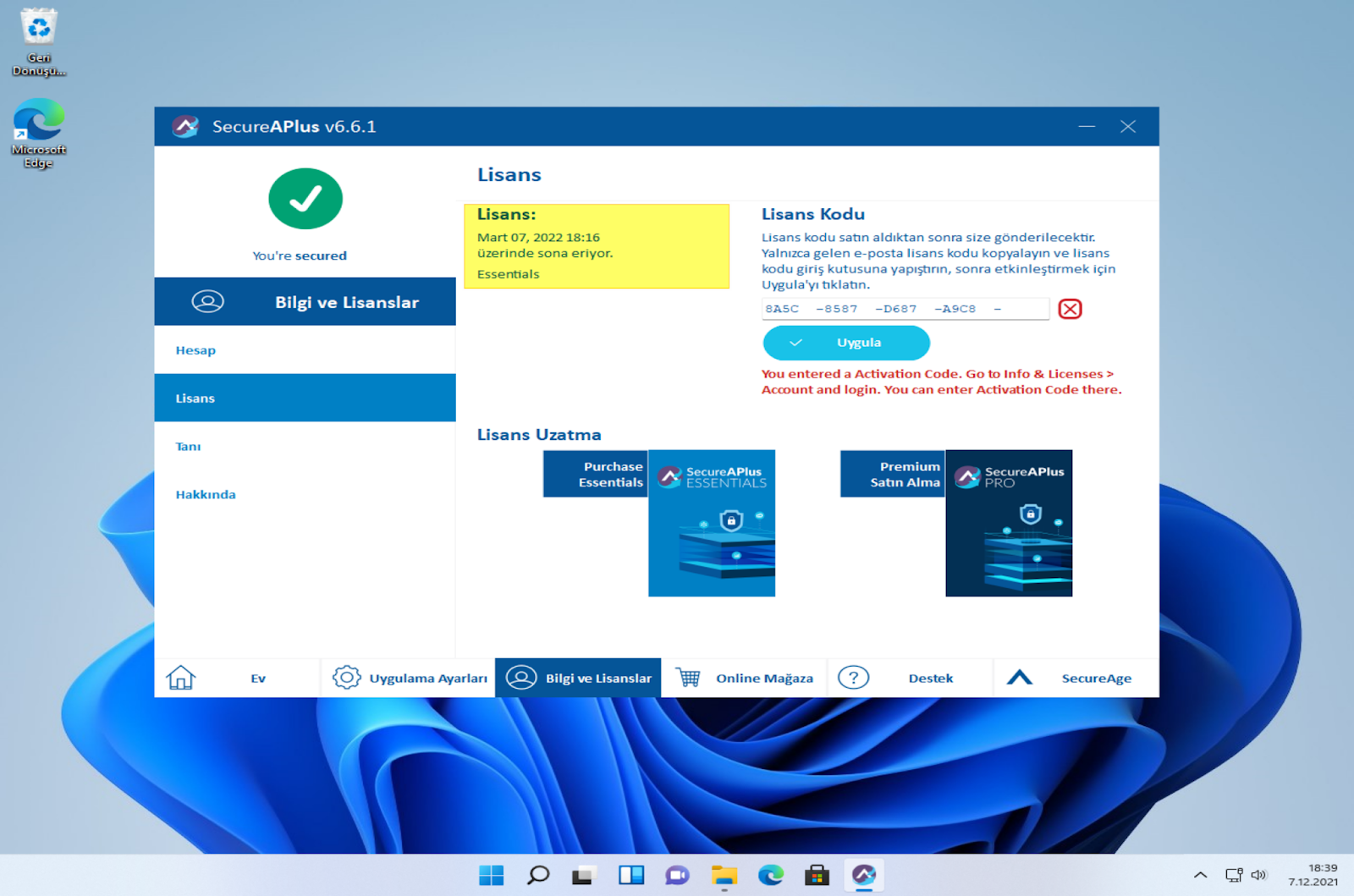The height and width of the screenshot is (896, 1354).
Task: Open the Hesap section in sidebar
Action: [x=305, y=350]
